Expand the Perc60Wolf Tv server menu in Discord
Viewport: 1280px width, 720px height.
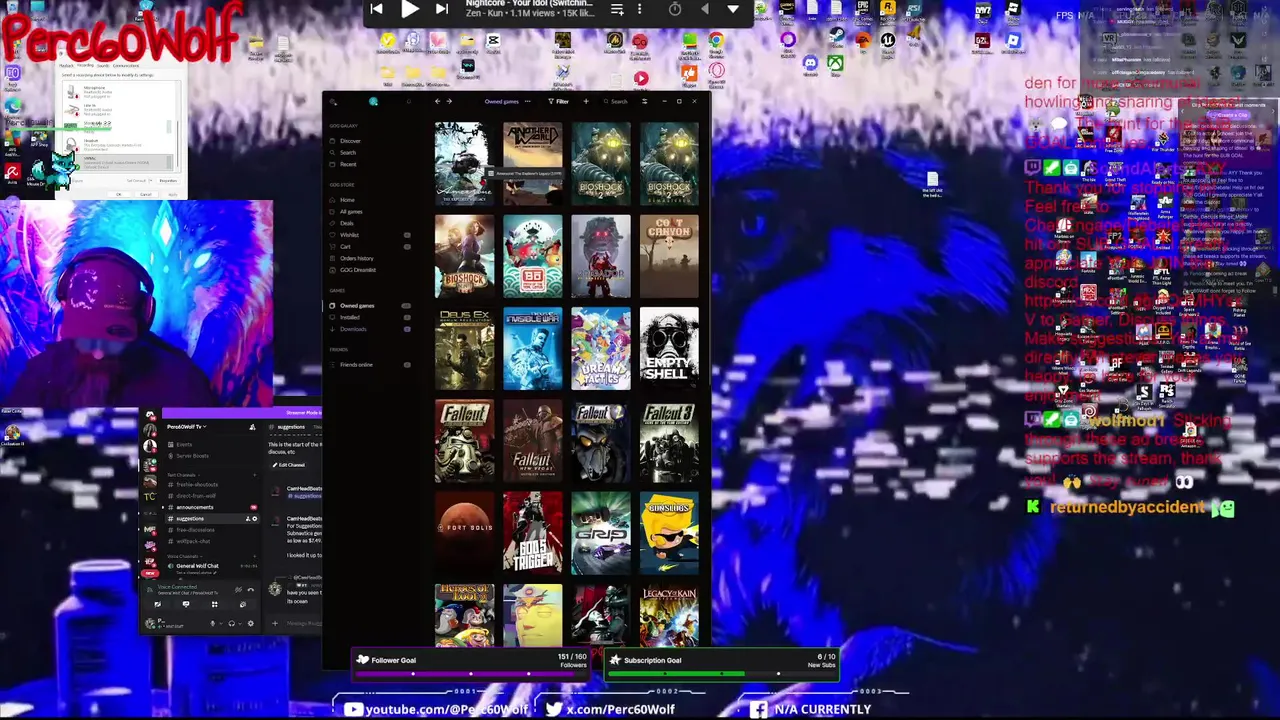187,427
